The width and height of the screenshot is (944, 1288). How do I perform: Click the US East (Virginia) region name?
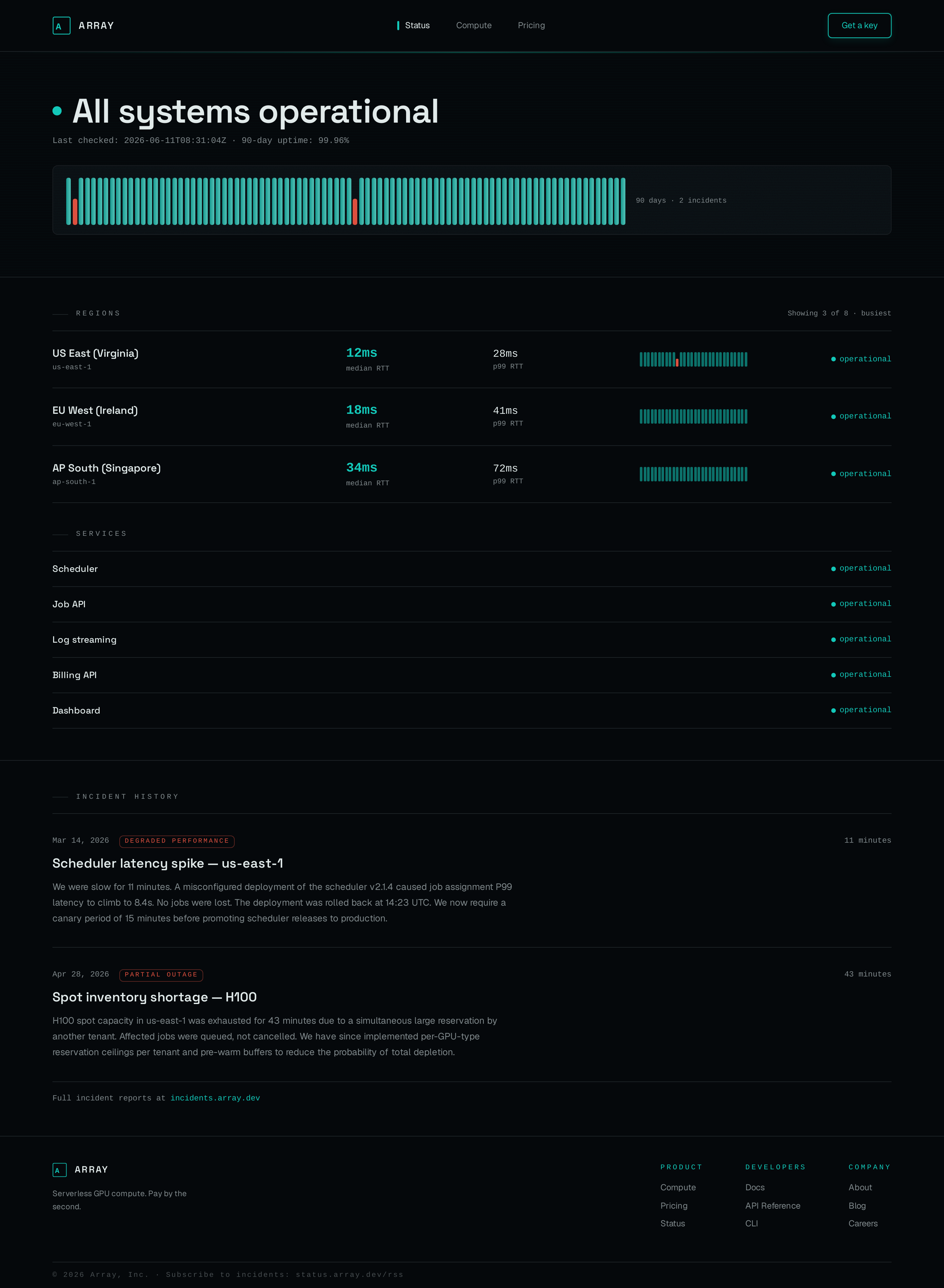(x=95, y=353)
